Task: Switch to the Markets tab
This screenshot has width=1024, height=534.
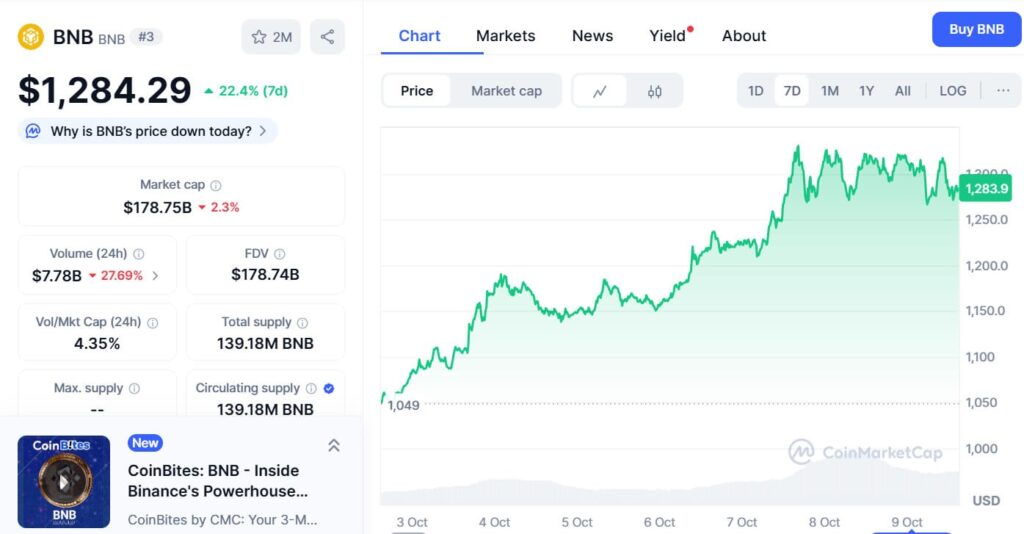Action: [505, 36]
